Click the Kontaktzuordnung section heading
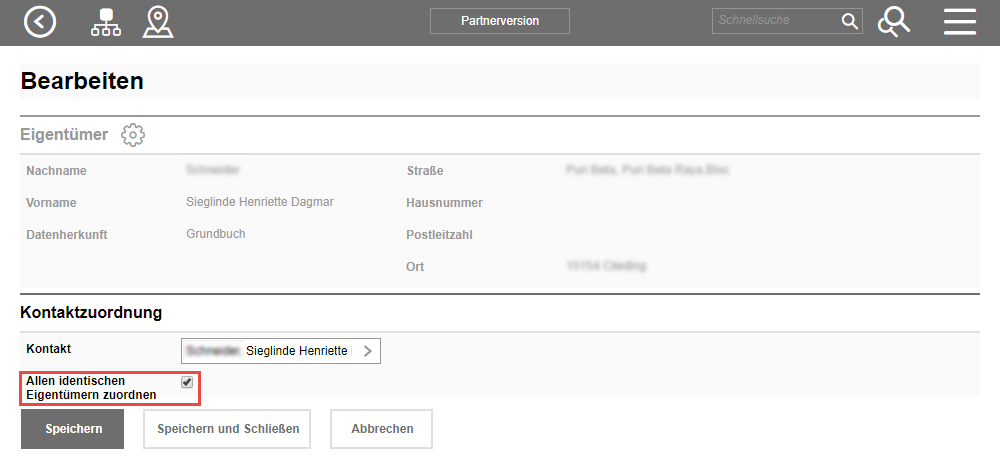 [91, 313]
